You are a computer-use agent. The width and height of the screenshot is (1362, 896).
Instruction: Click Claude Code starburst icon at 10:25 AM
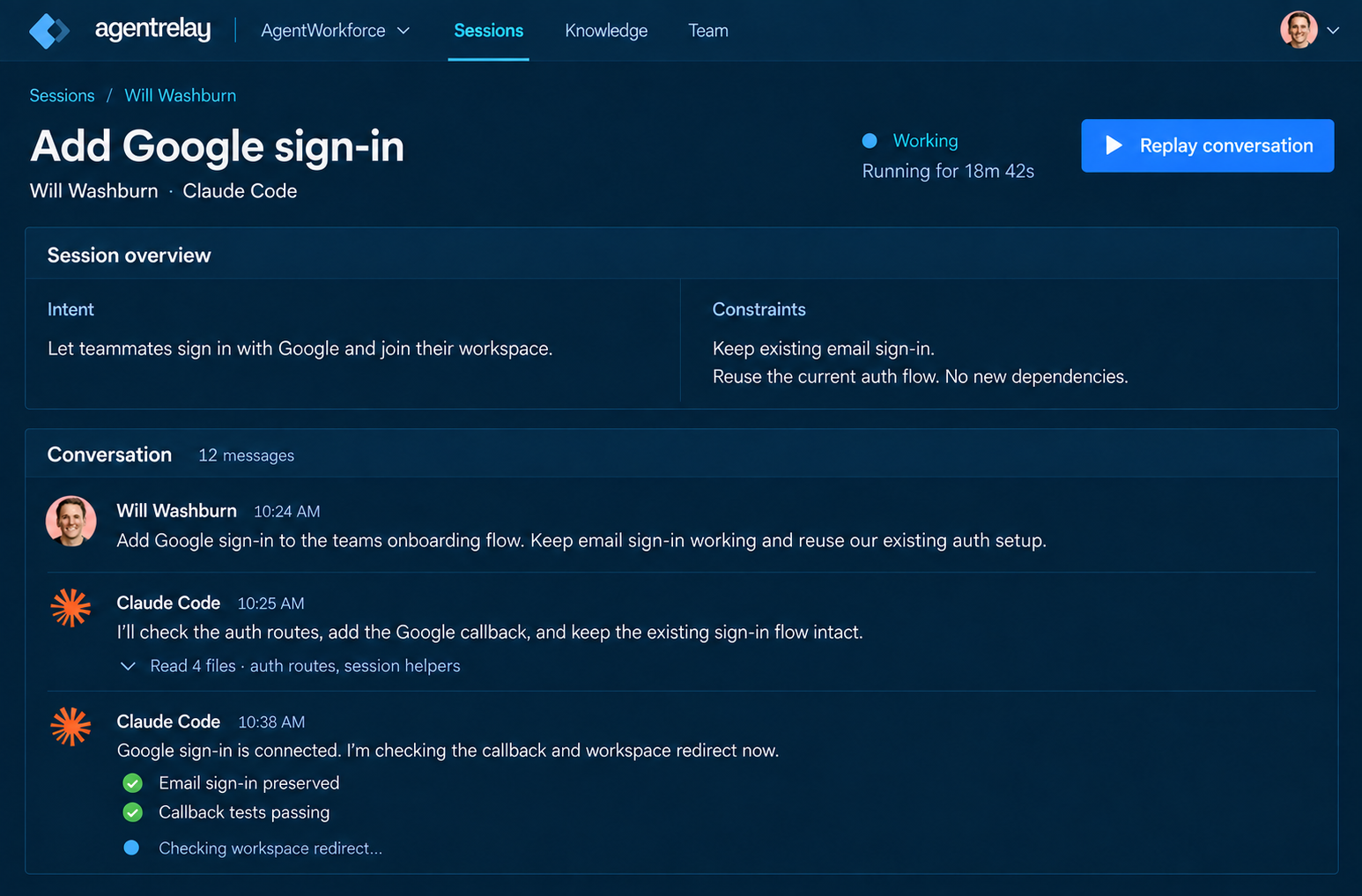pos(70,608)
